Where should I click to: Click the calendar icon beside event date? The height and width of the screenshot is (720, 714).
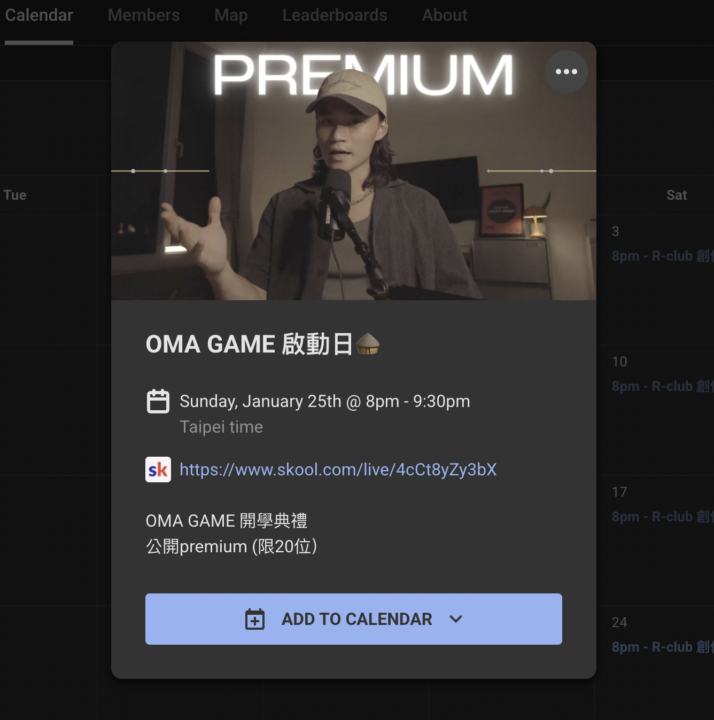coord(158,401)
